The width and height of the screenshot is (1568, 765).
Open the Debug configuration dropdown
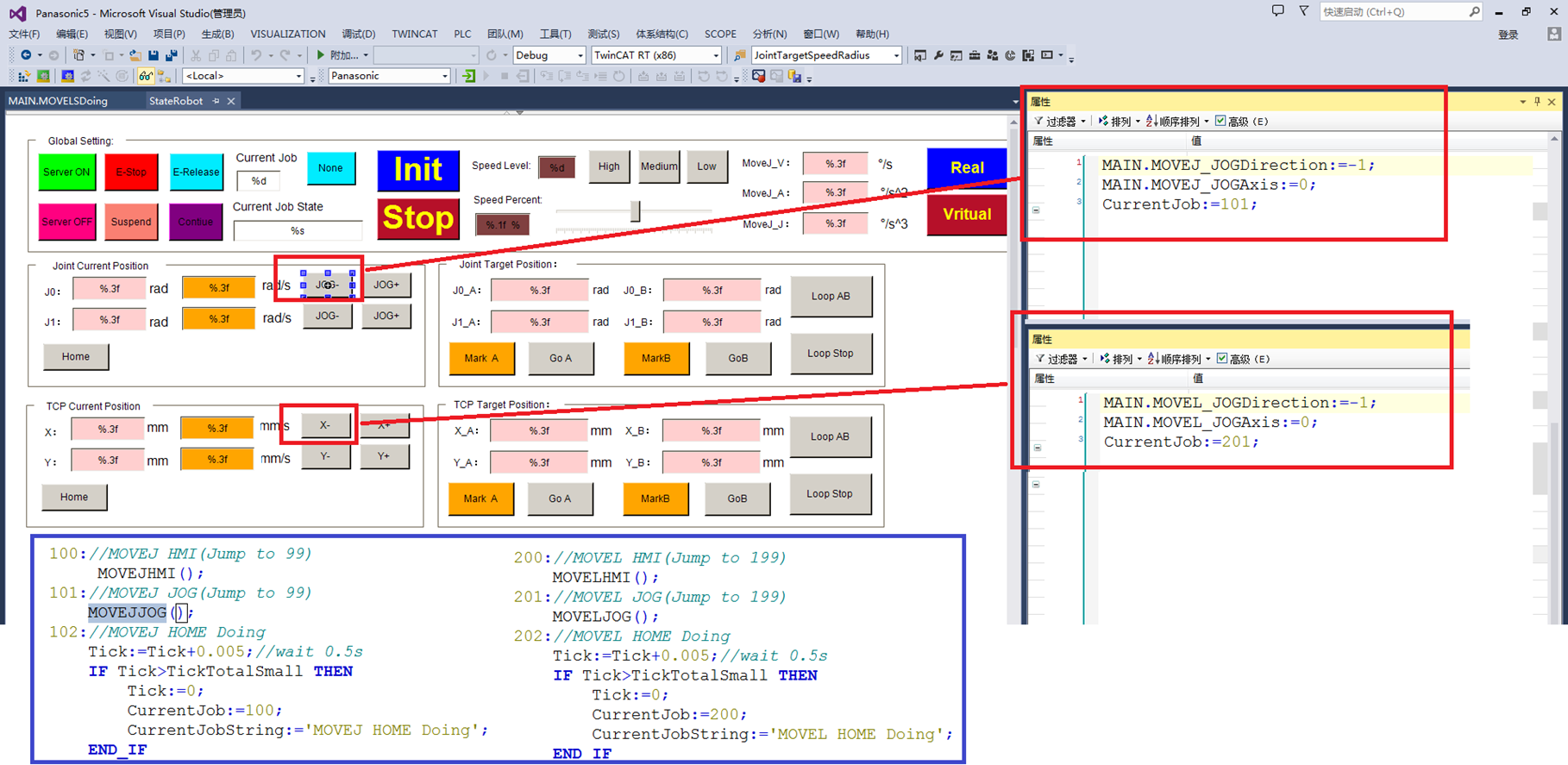pos(580,55)
